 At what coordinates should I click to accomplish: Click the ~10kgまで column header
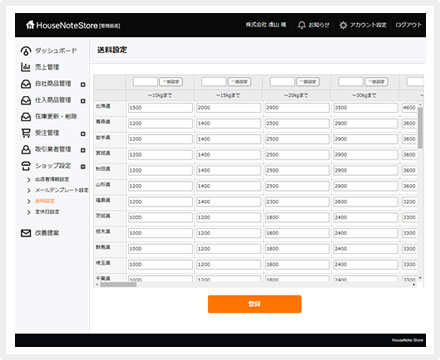point(160,95)
